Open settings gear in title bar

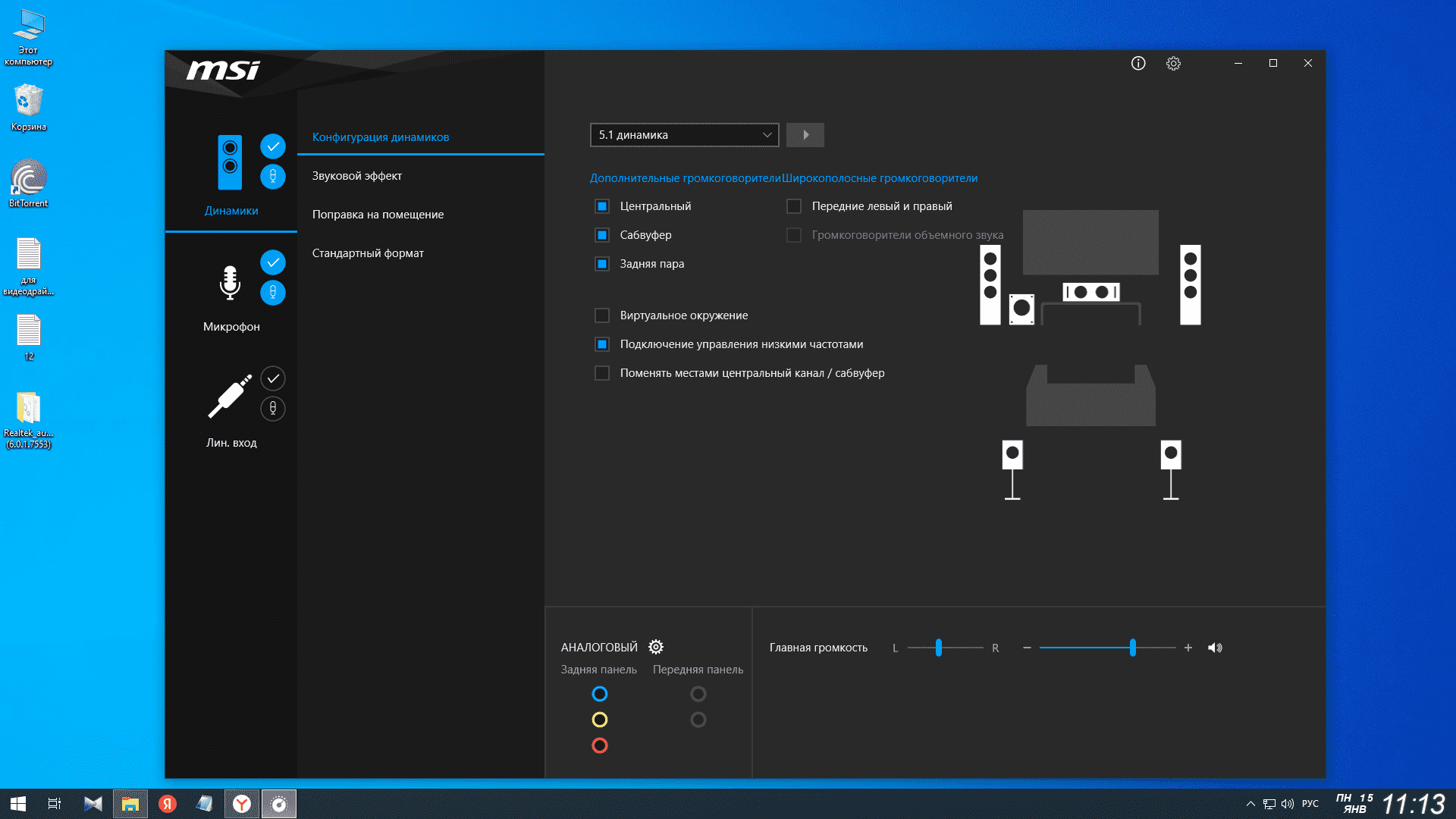[1173, 64]
